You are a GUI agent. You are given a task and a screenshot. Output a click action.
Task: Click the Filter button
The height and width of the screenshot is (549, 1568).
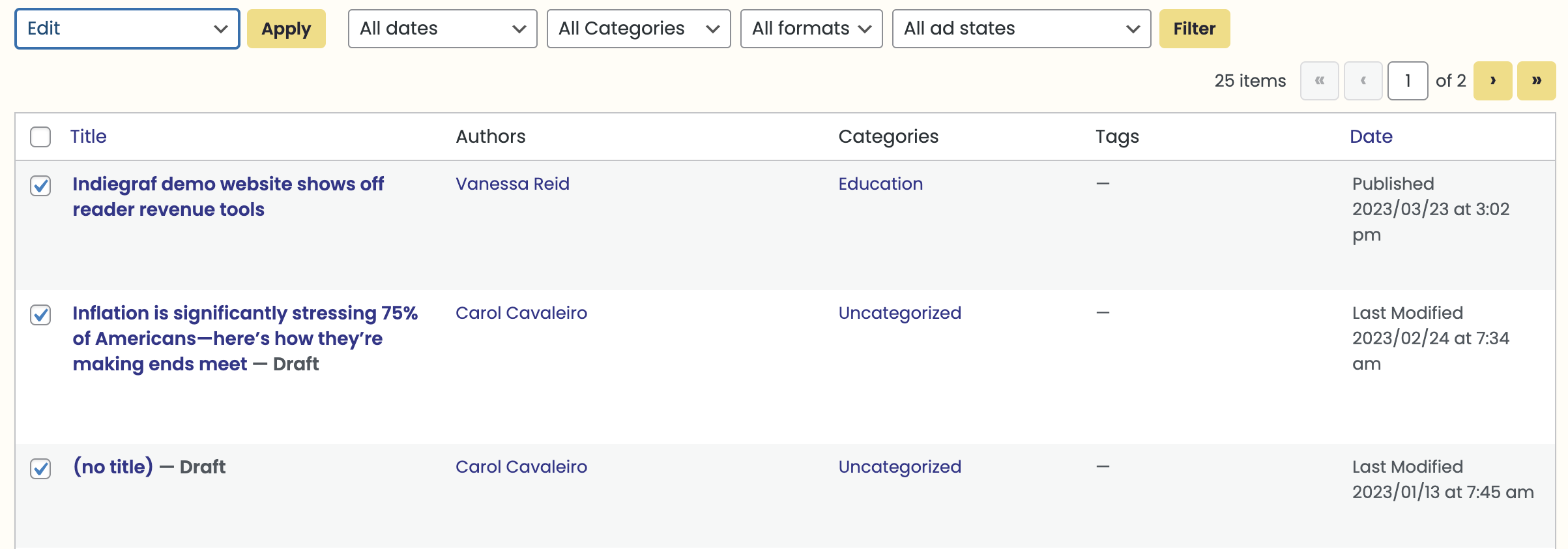[x=1195, y=29]
